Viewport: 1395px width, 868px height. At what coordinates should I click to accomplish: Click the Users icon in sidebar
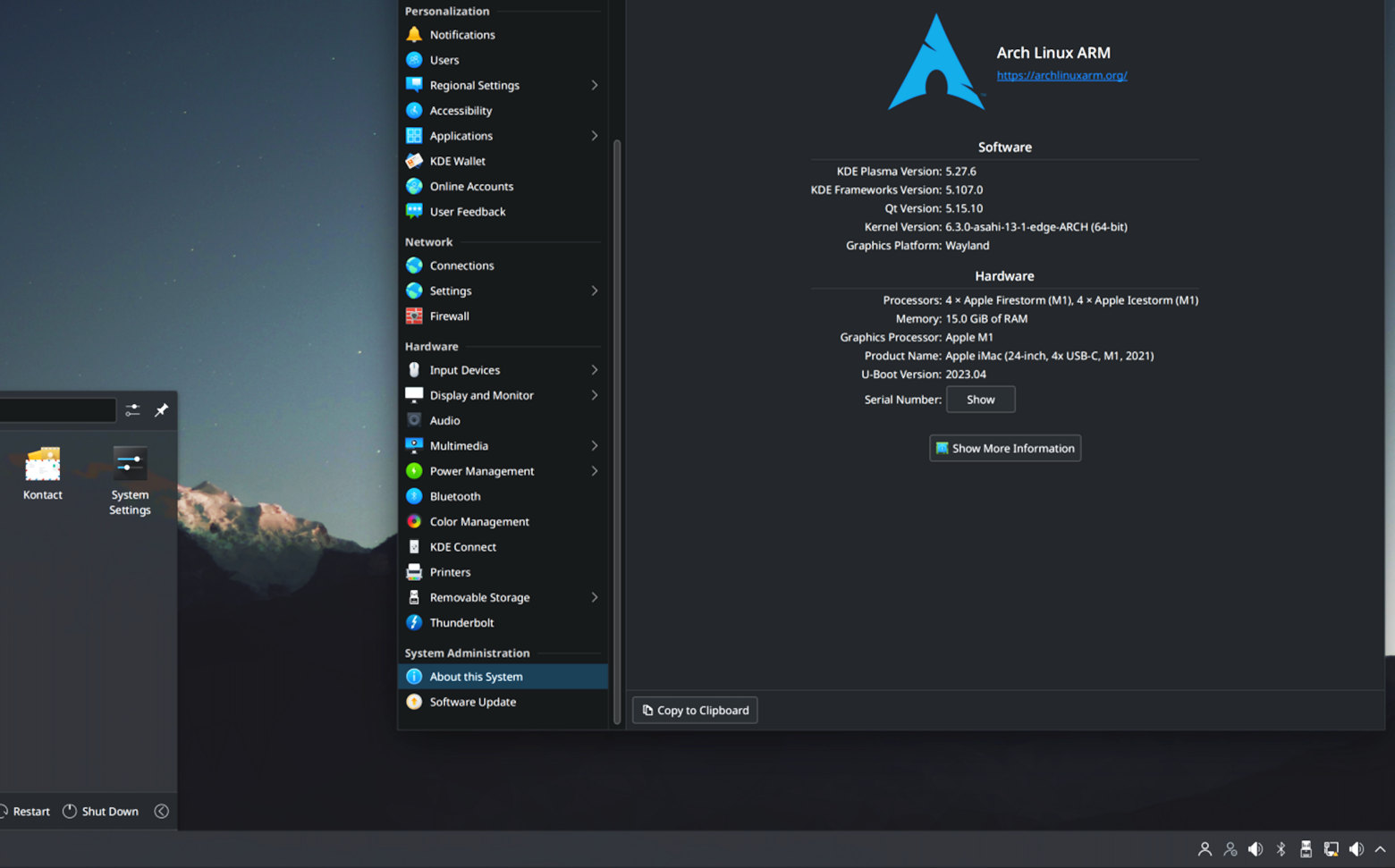pos(414,60)
